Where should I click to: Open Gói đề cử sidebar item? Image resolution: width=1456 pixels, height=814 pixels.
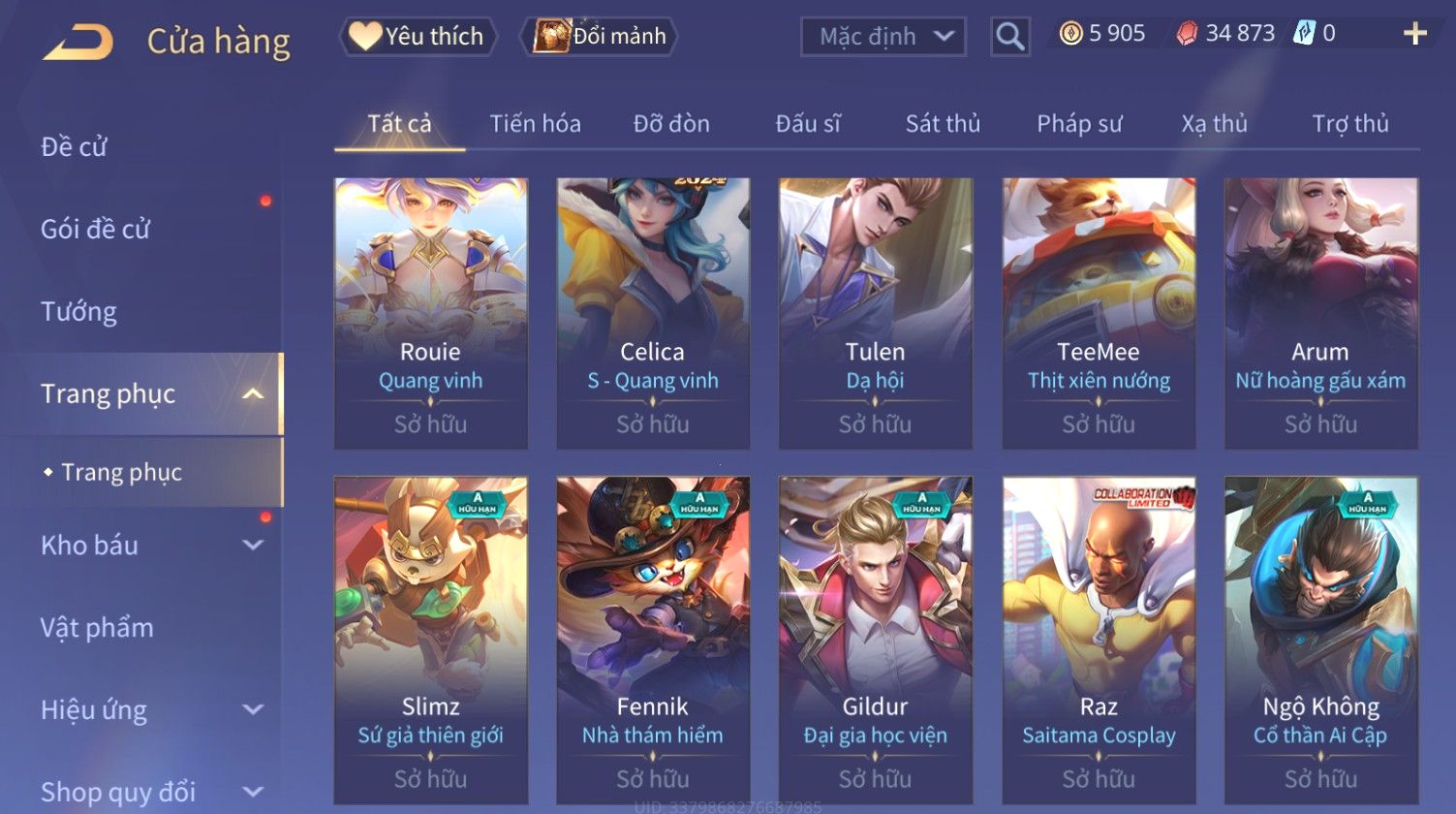coord(95,229)
